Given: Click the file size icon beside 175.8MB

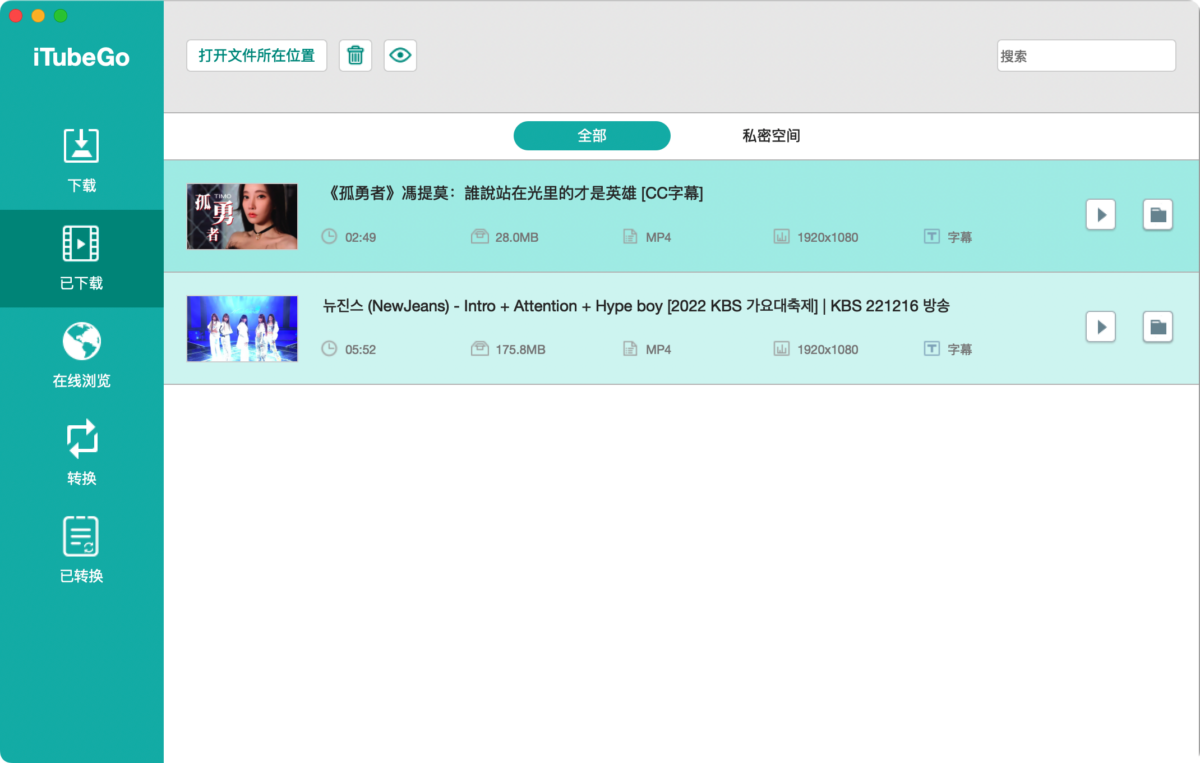Looking at the screenshot, I should click(x=479, y=349).
